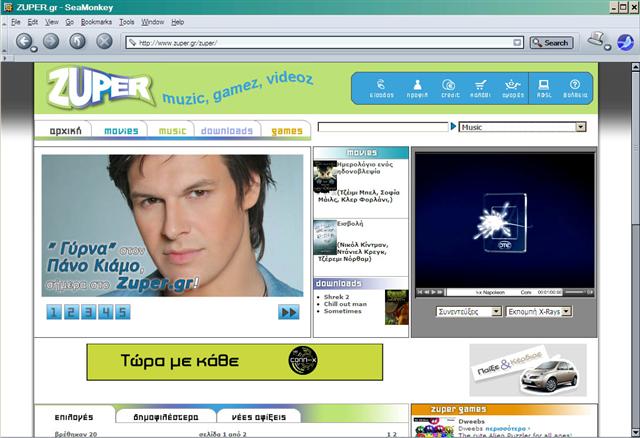Click the help question mark icon

(x=575, y=89)
